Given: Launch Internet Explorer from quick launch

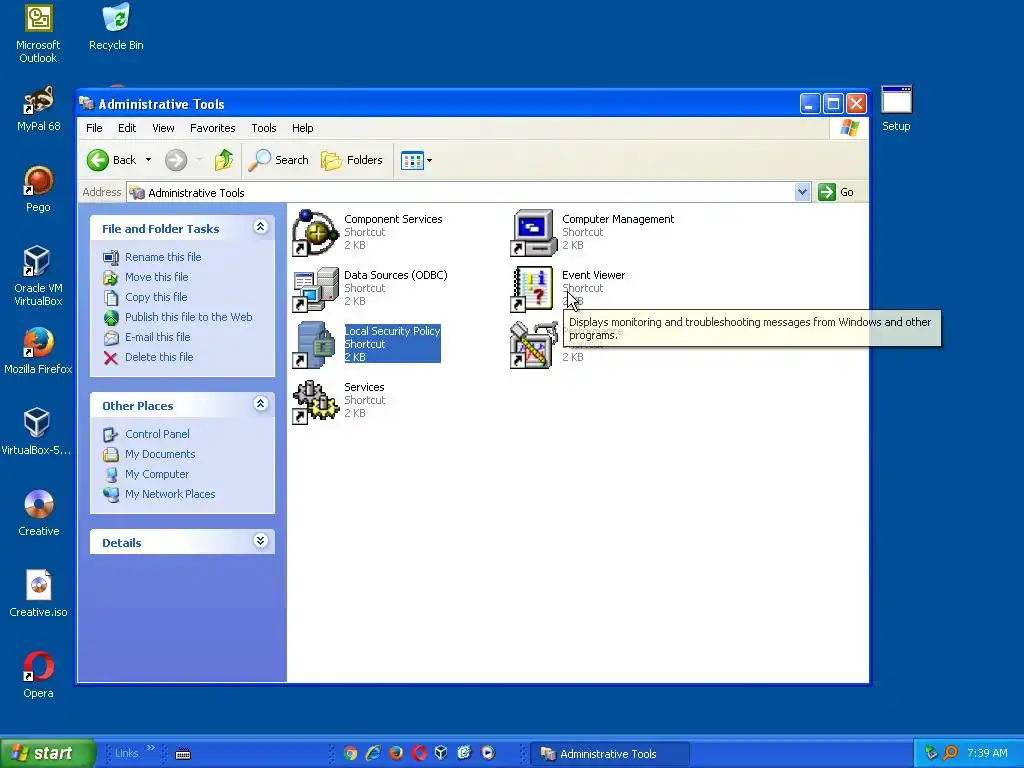Looking at the screenshot, I should (374, 754).
